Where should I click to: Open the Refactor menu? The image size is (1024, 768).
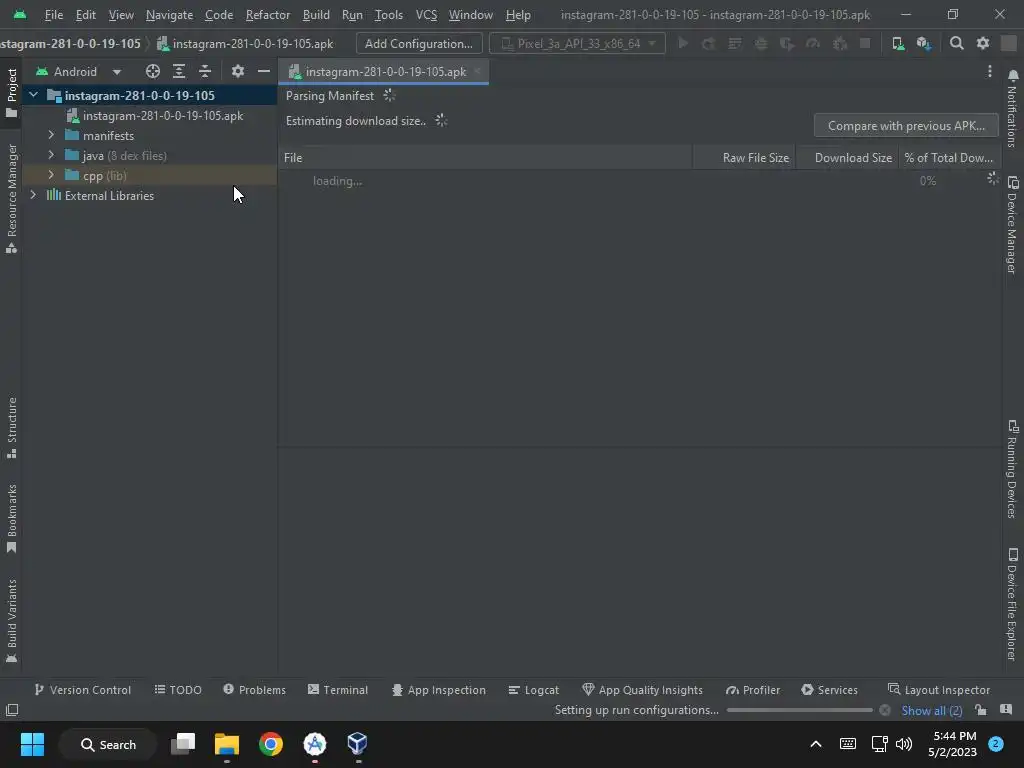(268, 14)
